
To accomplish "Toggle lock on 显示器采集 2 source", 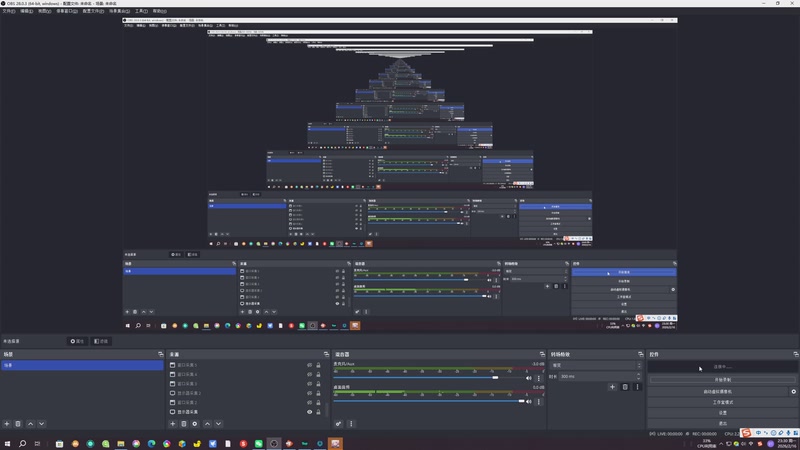I will [x=318, y=393].
